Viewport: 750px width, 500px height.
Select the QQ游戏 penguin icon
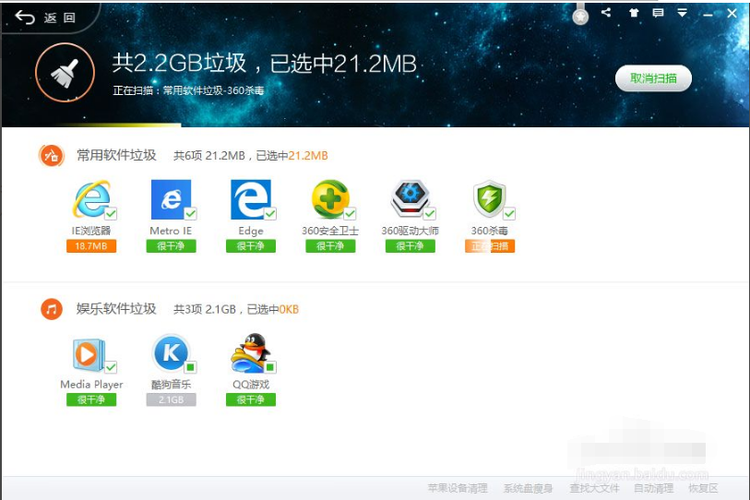coord(251,353)
